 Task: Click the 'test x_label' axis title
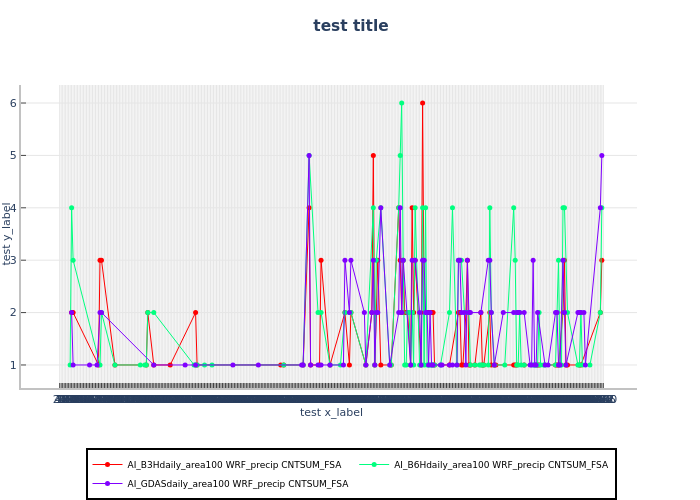click(331, 412)
